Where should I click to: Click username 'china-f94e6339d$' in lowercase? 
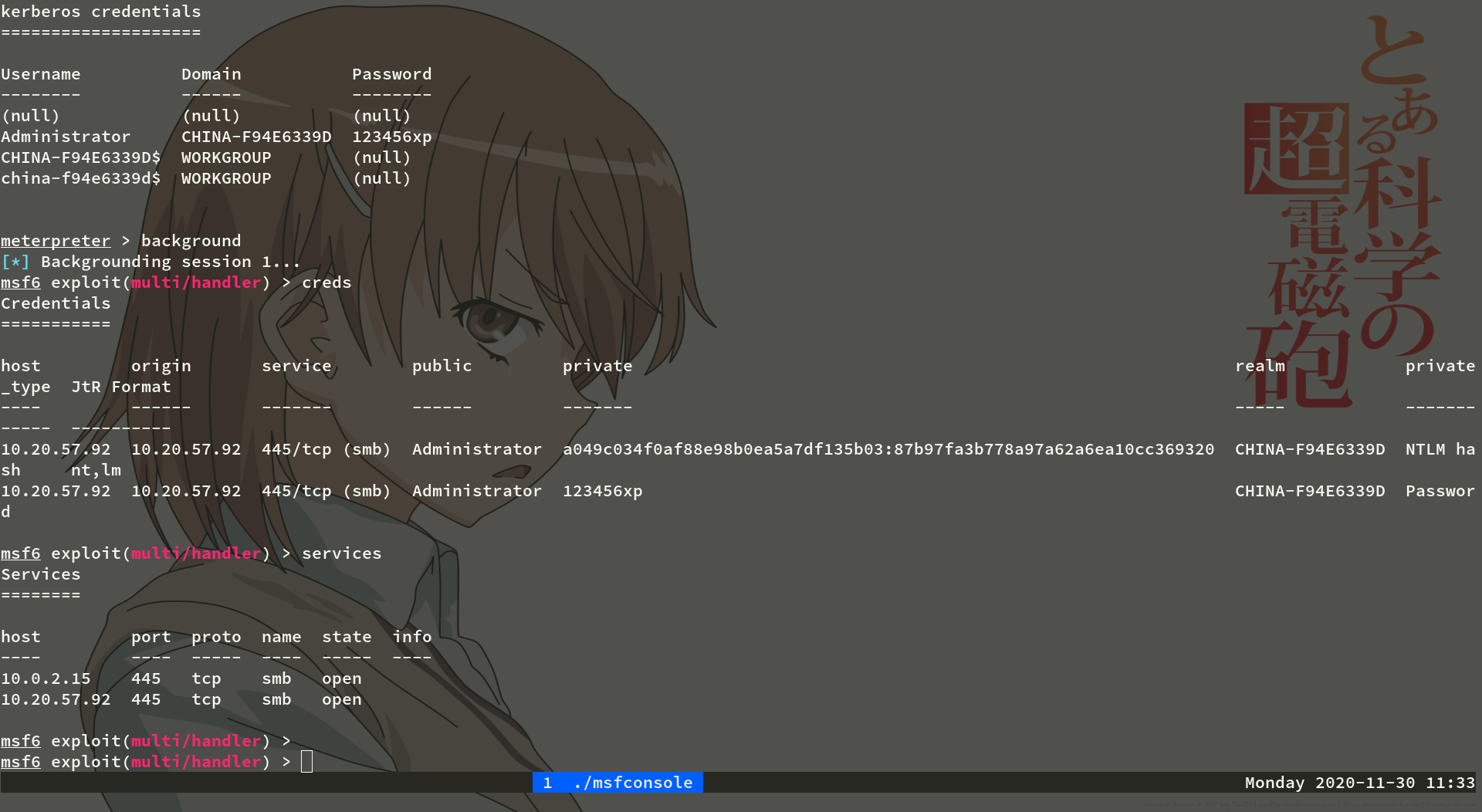coord(81,178)
